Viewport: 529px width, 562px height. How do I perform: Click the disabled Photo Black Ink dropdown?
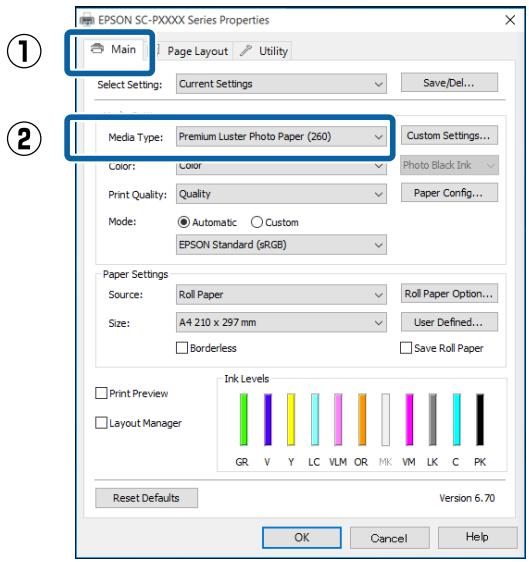449,165
